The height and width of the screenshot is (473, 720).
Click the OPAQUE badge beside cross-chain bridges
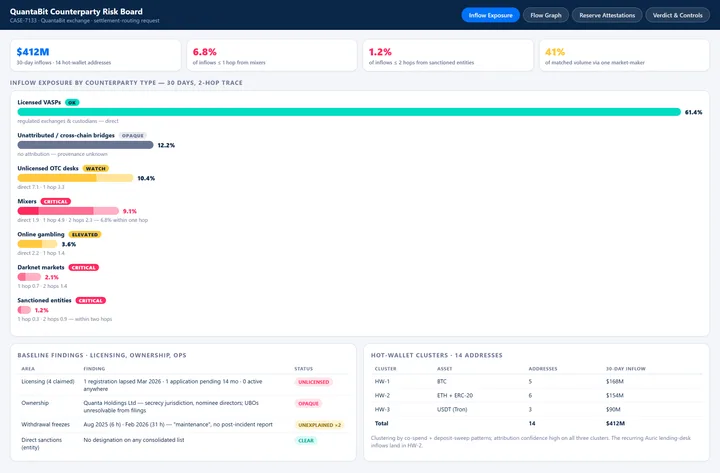[133, 135]
